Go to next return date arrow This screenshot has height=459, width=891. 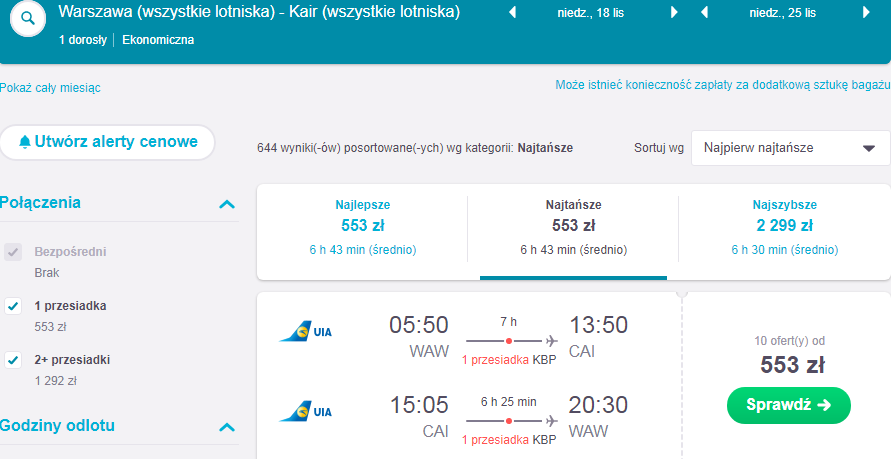(x=867, y=12)
